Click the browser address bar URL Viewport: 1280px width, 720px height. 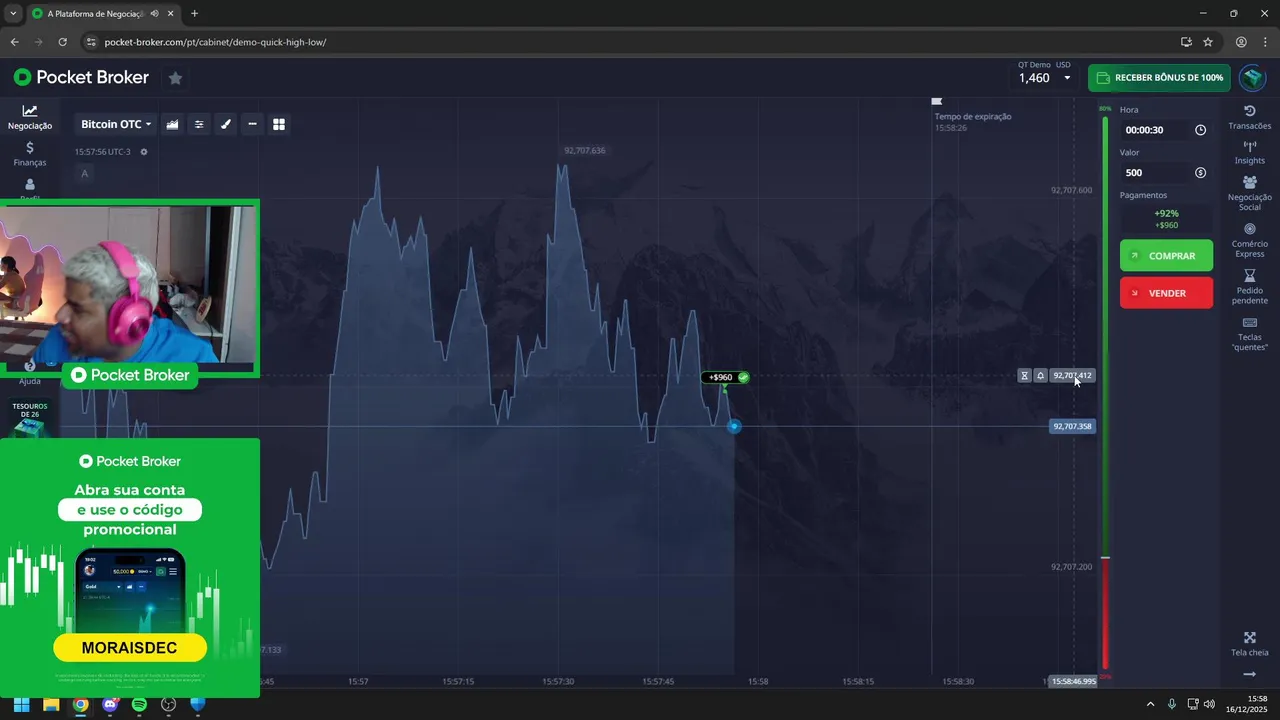tap(215, 42)
